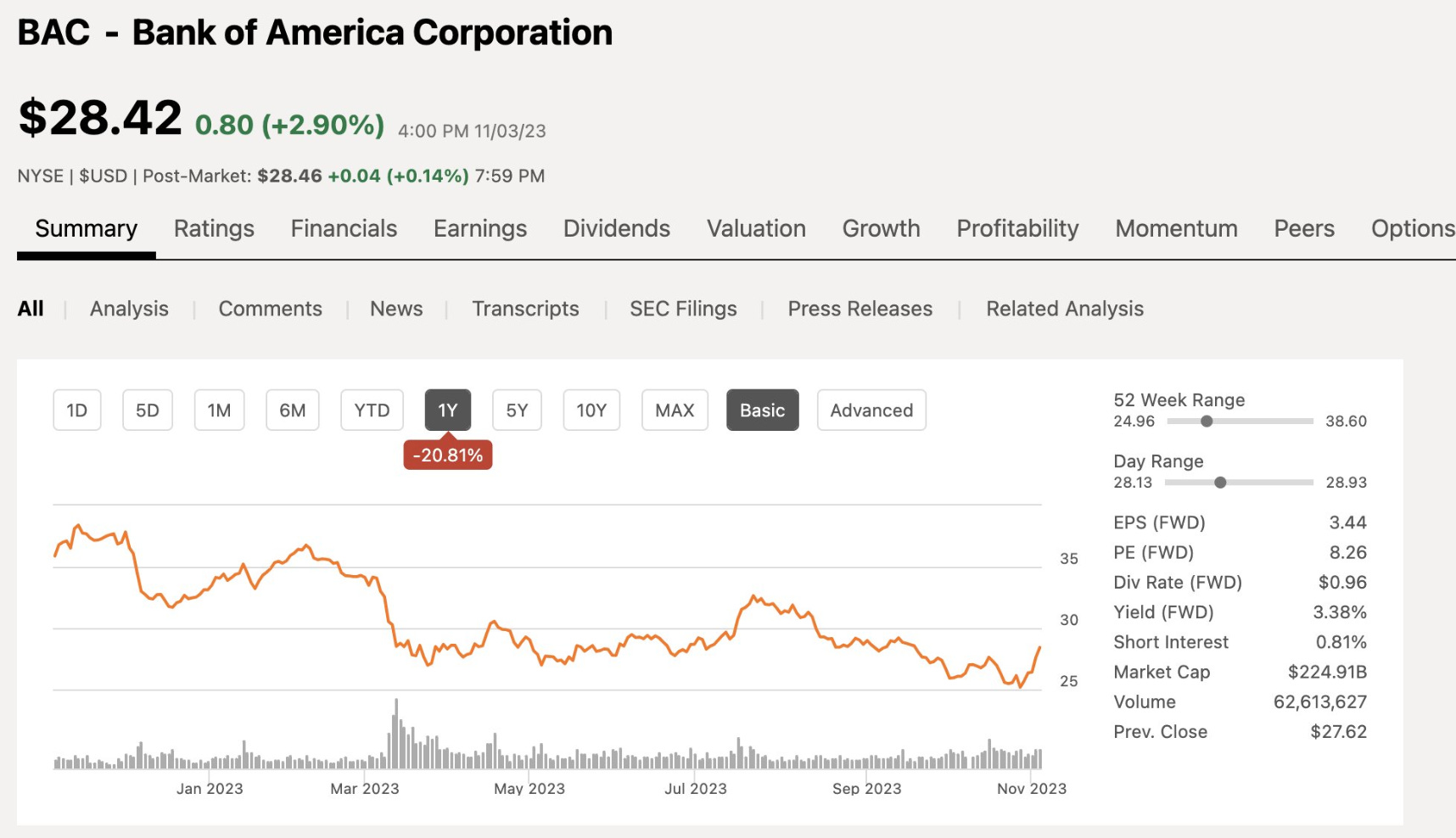Viewport: 1456px width, 838px height.
Task: Select the 5D range button
Action: [x=148, y=411]
